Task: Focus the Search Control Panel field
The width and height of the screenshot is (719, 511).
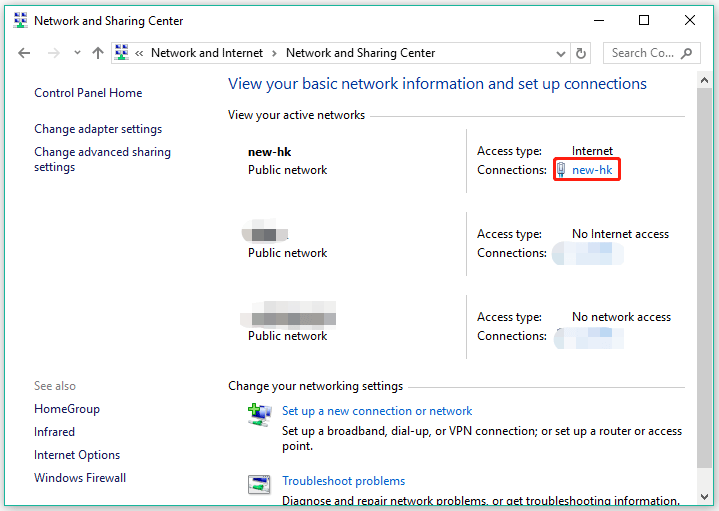Action: click(643, 53)
